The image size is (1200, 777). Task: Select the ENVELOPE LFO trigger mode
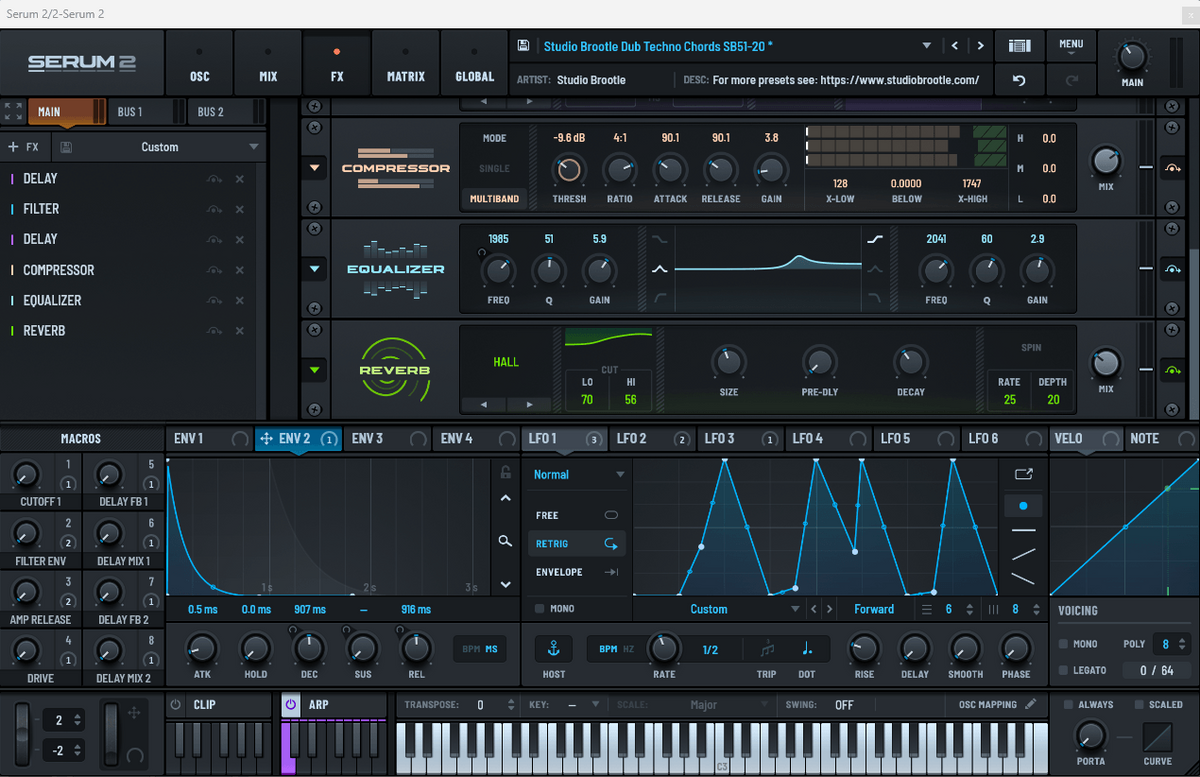coord(577,572)
